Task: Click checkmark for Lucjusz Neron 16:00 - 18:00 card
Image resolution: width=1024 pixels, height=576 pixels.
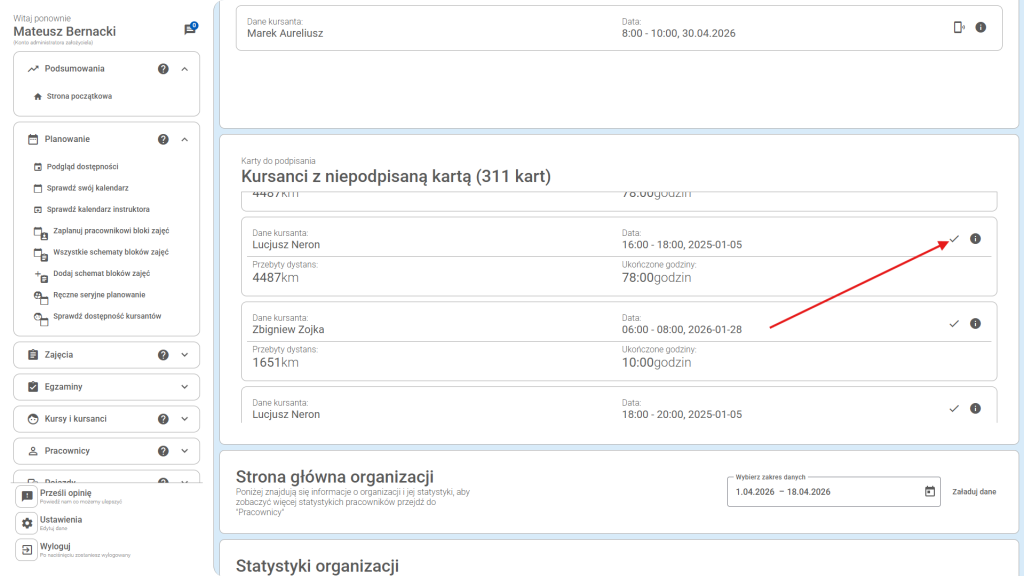Action: [x=954, y=239]
